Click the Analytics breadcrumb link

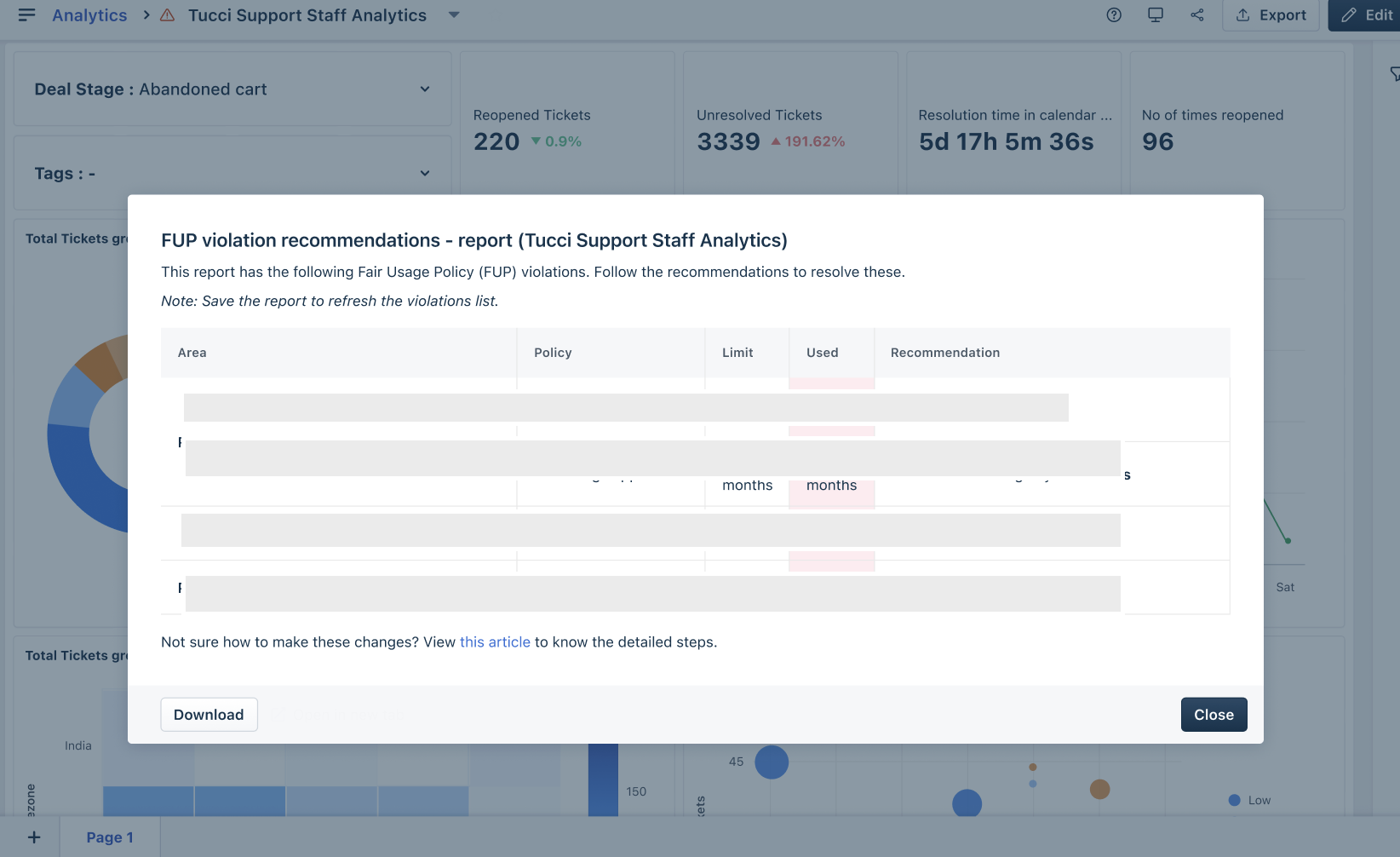click(x=89, y=15)
